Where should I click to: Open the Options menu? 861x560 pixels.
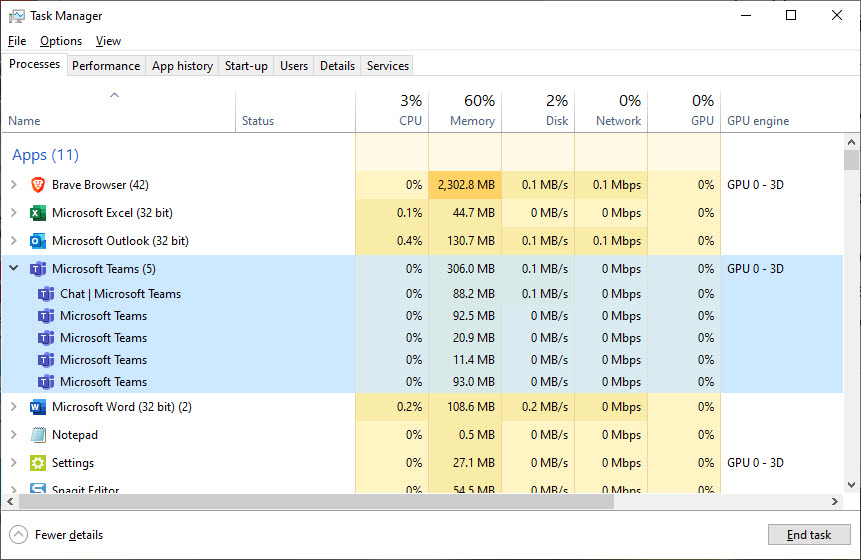(61, 41)
